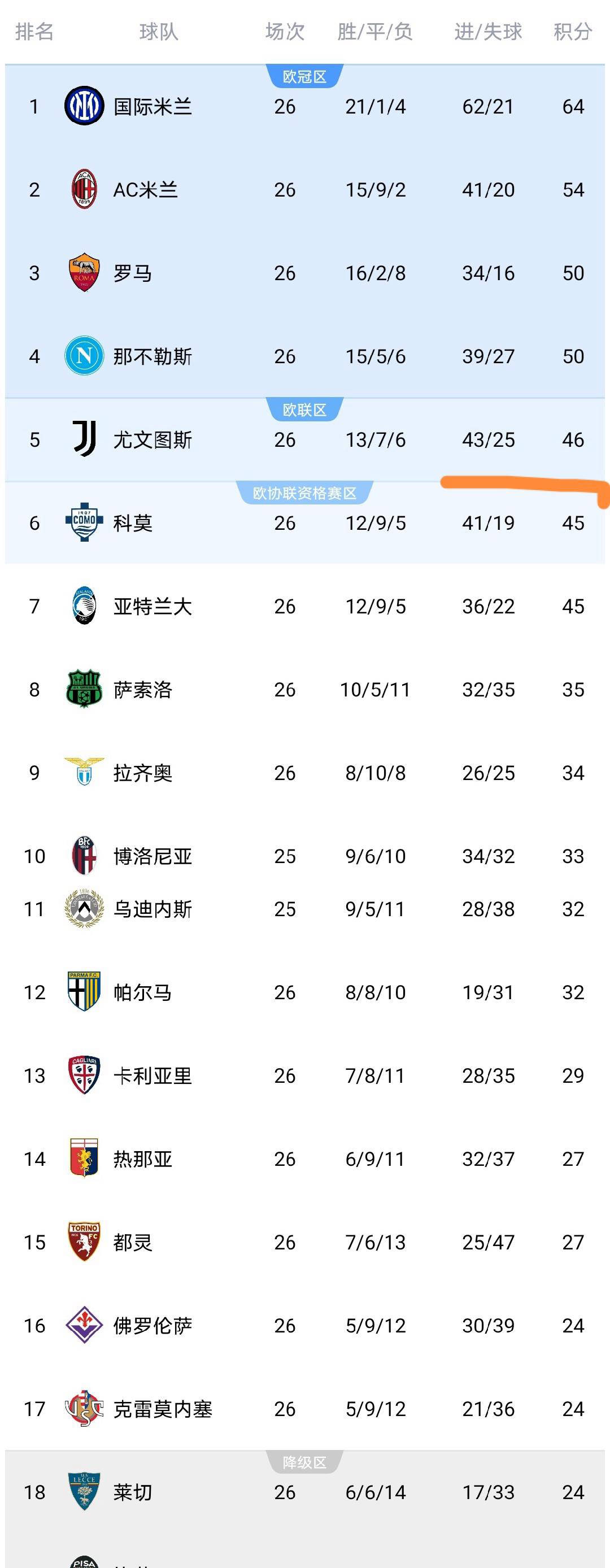Tap the AC Milan club logo

pyautogui.click(x=84, y=189)
